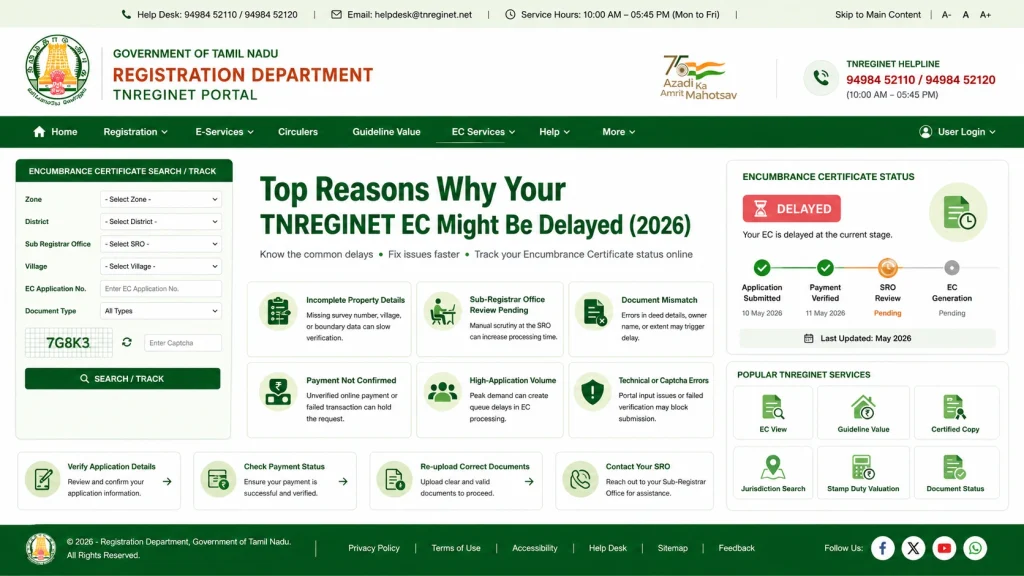The image size is (1024, 576).
Task: Click the Verify Application Details icon
Action: point(43,479)
